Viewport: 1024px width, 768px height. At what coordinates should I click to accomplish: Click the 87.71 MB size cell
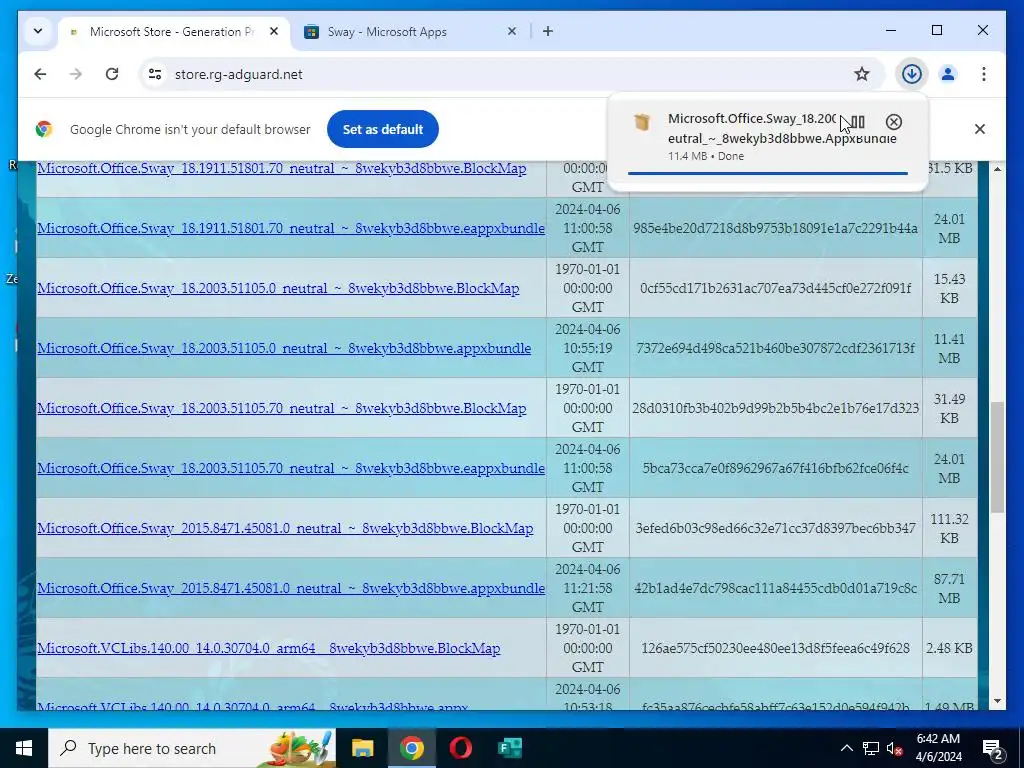click(x=950, y=588)
